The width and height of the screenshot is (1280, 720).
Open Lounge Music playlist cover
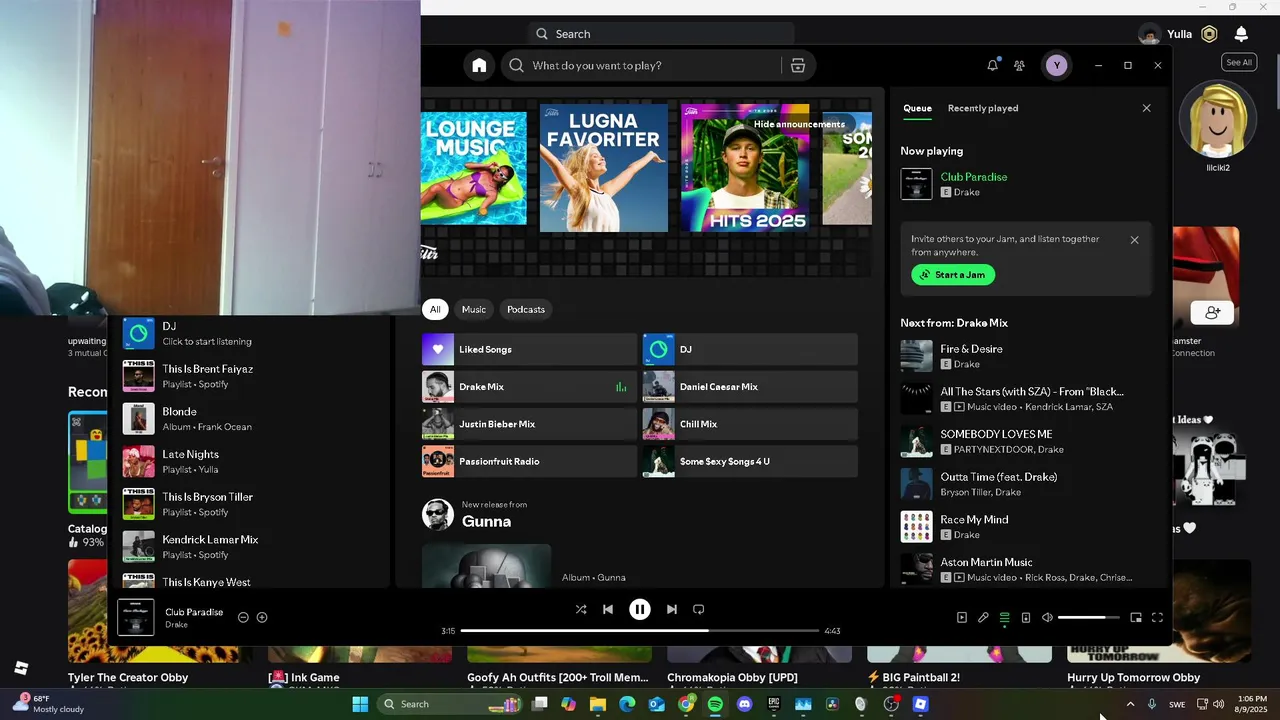pos(474,168)
